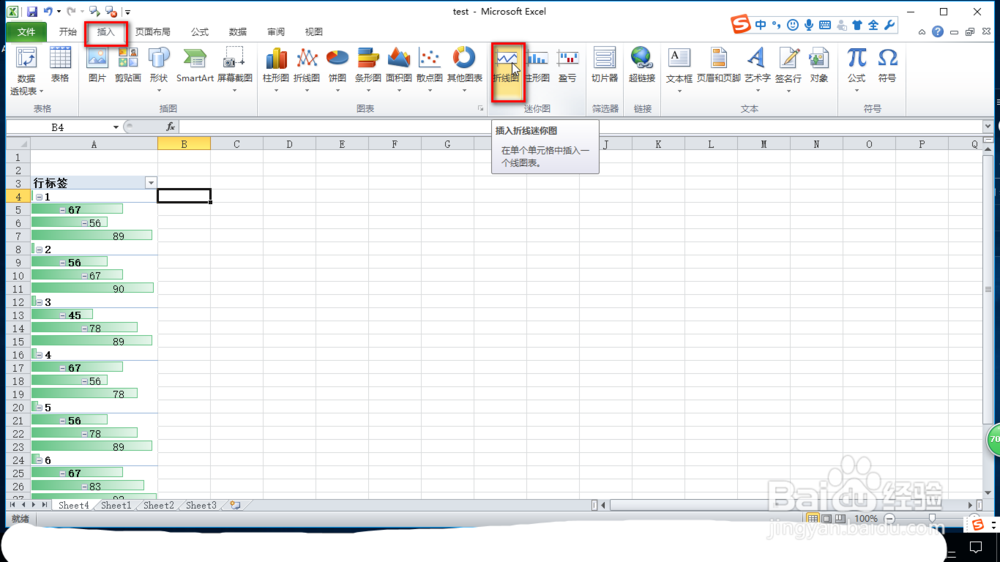
Task: Open the PivotTable (数据透视表) tool
Action: tap(26, 70)
